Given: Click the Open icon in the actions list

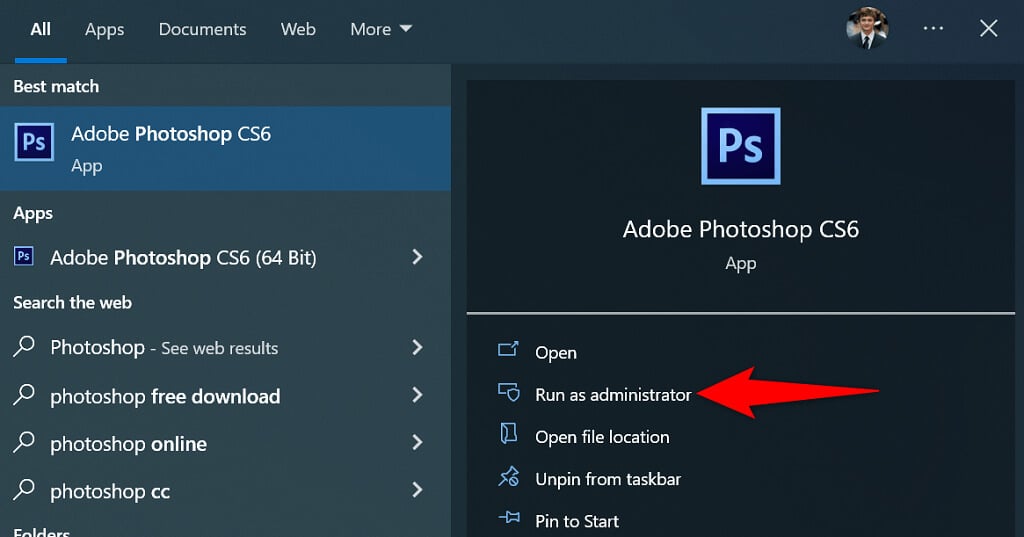Looking at the screenshot, I should click(508, 351).
